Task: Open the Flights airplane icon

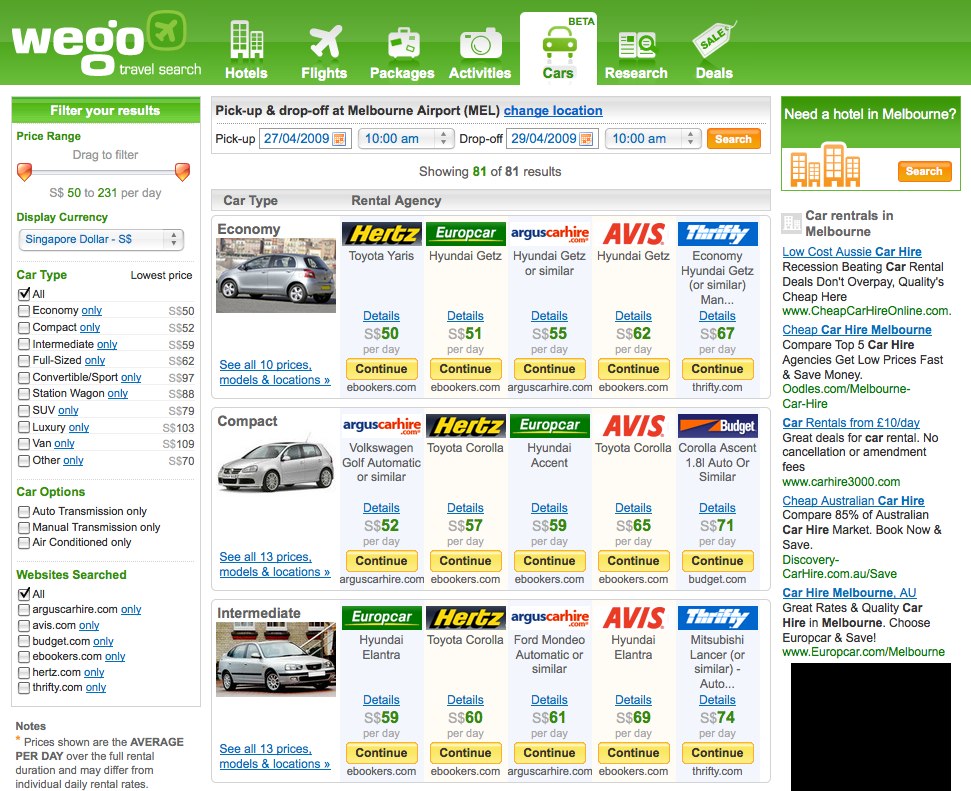Action: (x=324, y=42)
